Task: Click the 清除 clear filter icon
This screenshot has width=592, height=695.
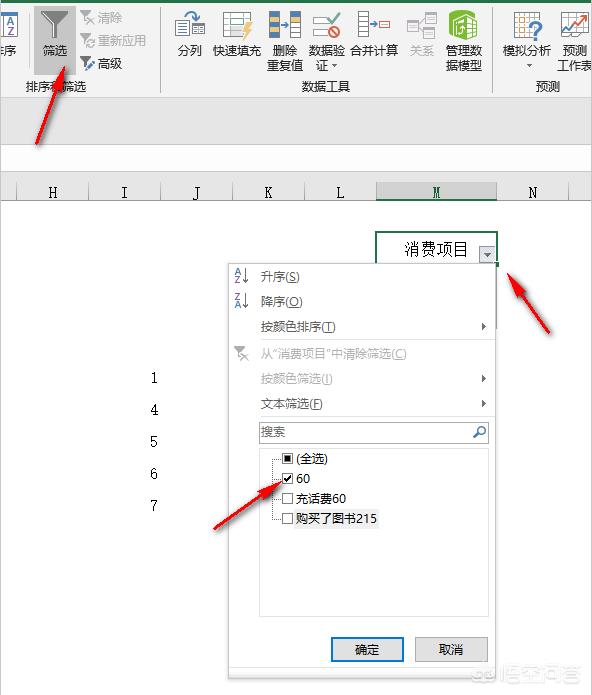Action: (87, 18)
